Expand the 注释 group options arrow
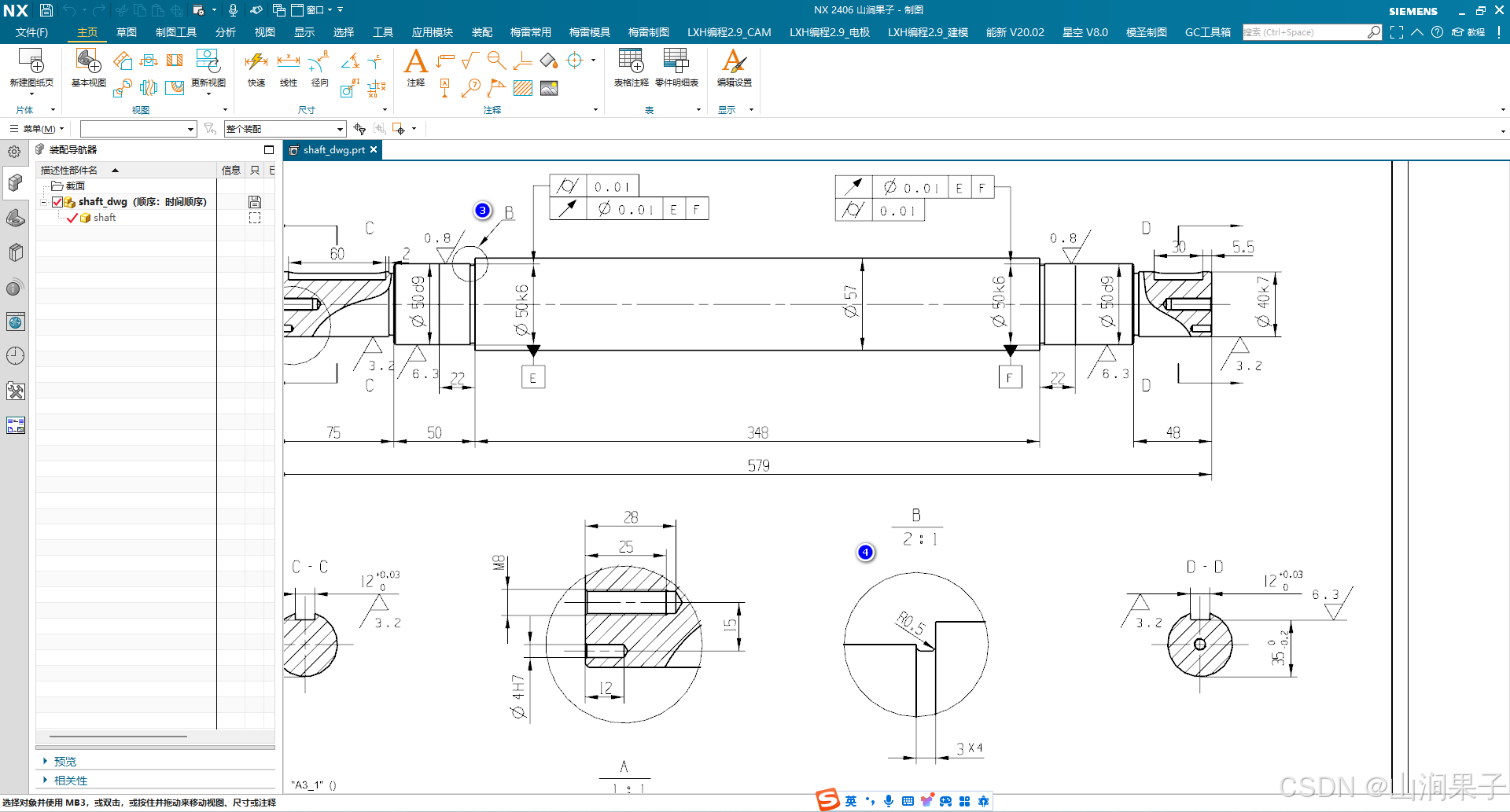Screen dimensions: 1510x812 click(x=595, y=110)
